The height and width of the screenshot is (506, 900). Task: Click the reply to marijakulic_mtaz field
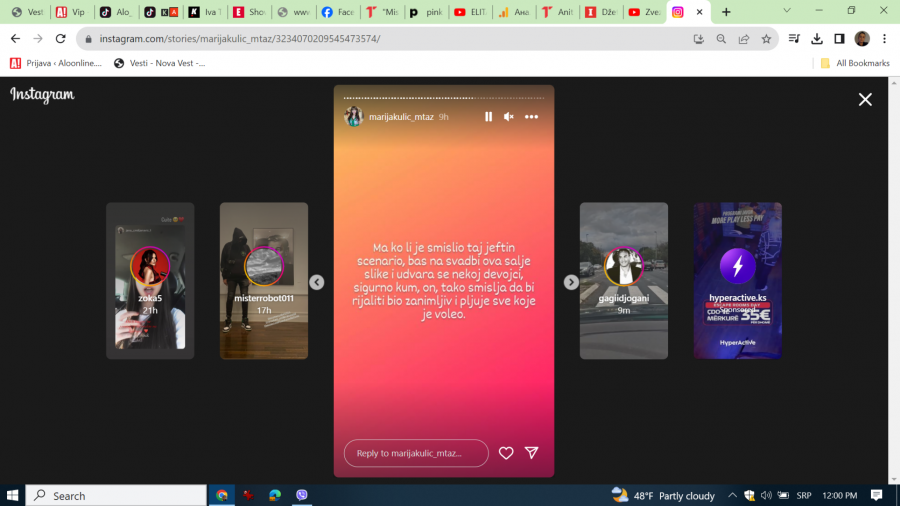pyautogui.click(x=416, y=453)
